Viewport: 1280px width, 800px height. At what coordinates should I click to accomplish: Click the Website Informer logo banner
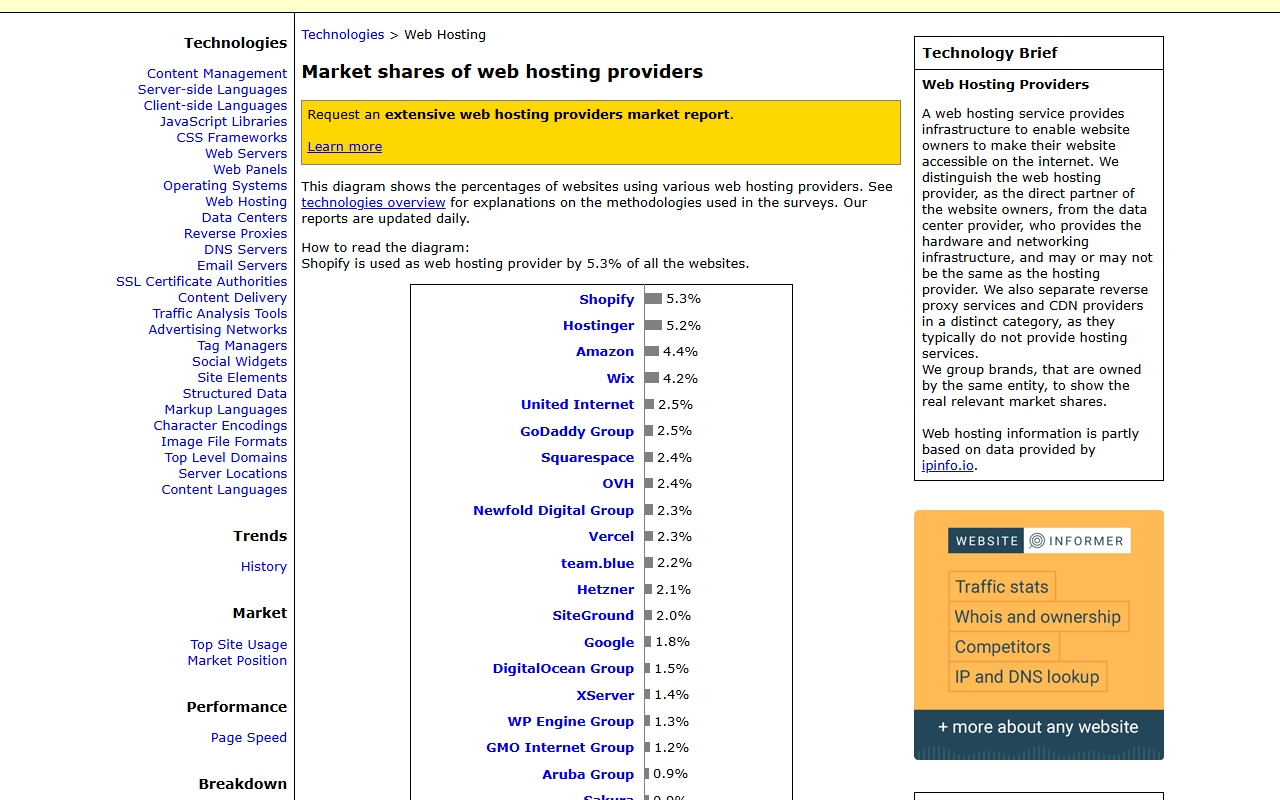pyautogui.click(x=1039, y=541)
